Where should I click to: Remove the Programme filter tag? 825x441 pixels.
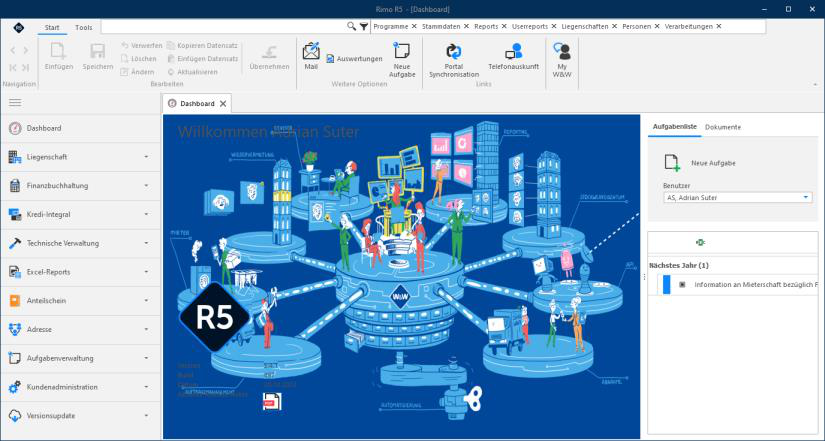(x=414, y=26)
